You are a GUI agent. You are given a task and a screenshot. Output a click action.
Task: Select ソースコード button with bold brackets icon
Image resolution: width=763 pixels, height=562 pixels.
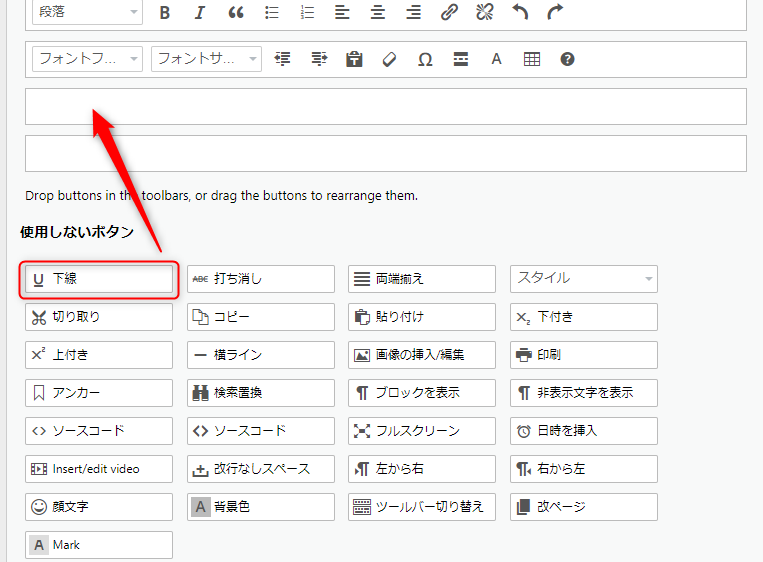tap(261, 431)
